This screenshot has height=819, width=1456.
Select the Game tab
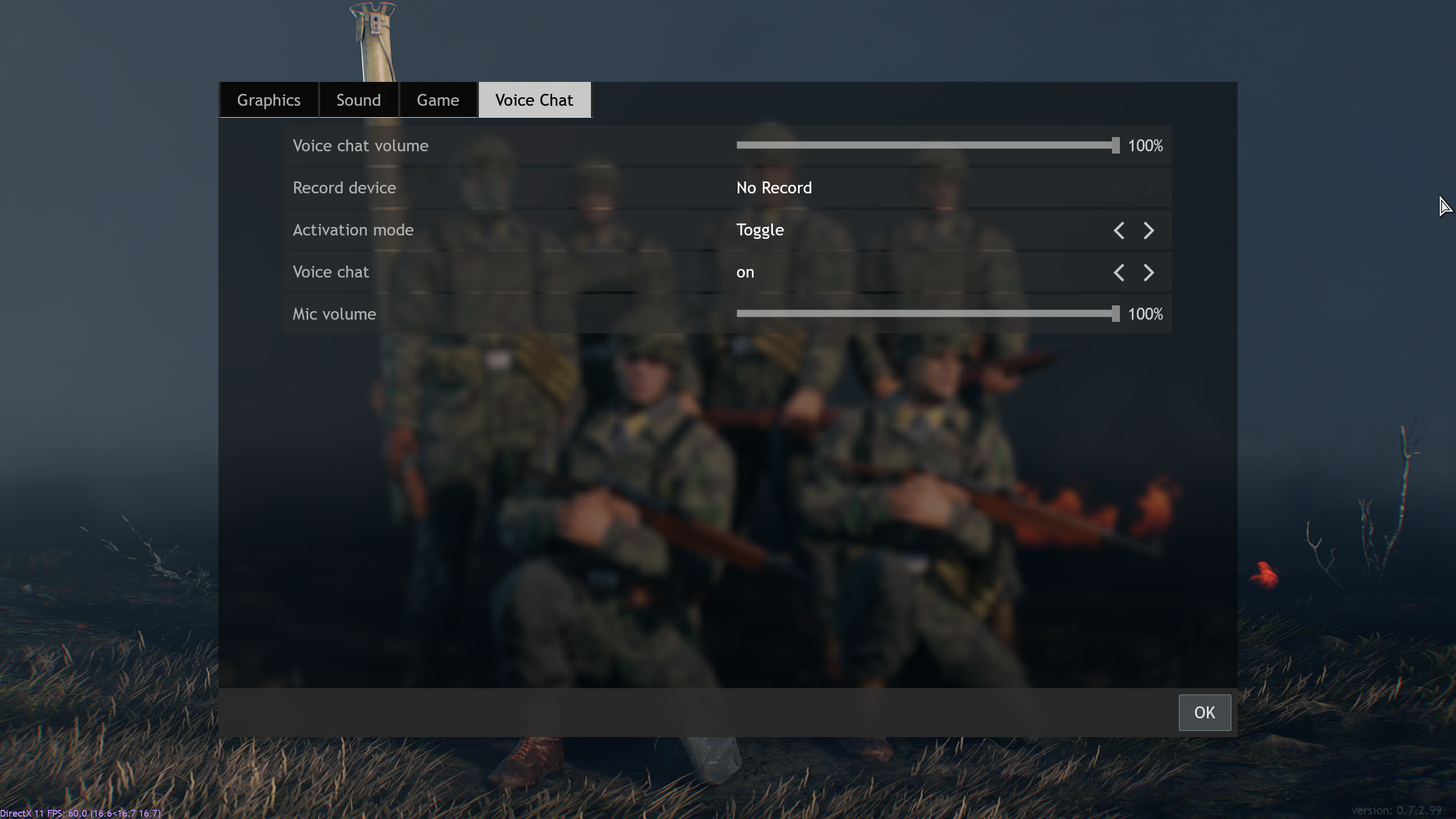437,100
